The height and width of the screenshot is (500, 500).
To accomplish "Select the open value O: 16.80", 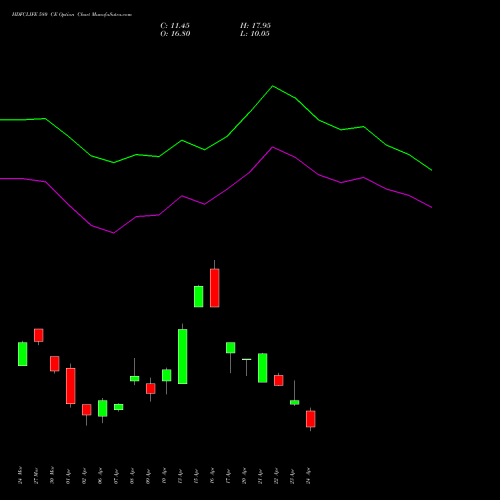I will [175, 34].
